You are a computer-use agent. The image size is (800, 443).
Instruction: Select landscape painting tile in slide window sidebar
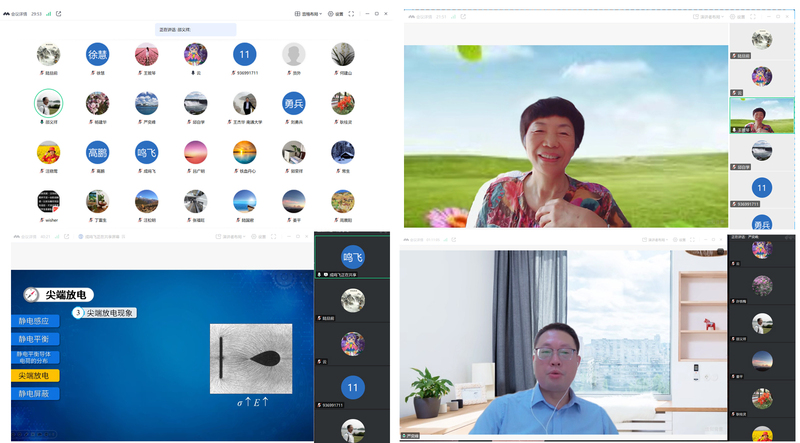coord(352,300)
